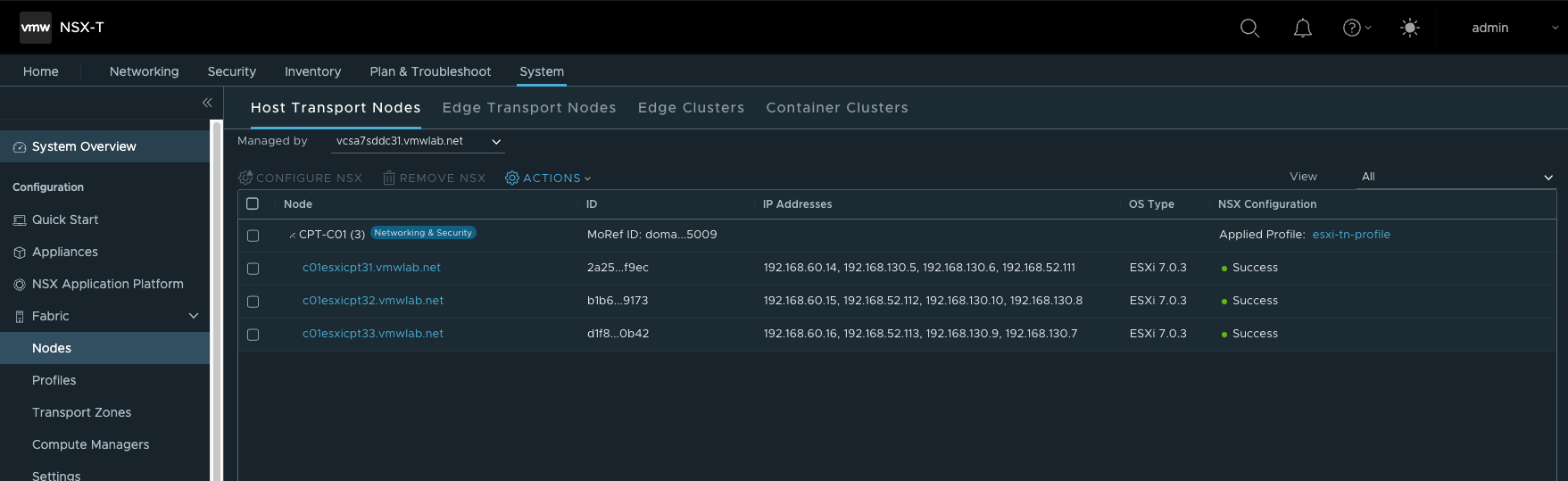Click the VMware vmw logo
This screenshot has width=1568, height=481.
coord(36,28)
